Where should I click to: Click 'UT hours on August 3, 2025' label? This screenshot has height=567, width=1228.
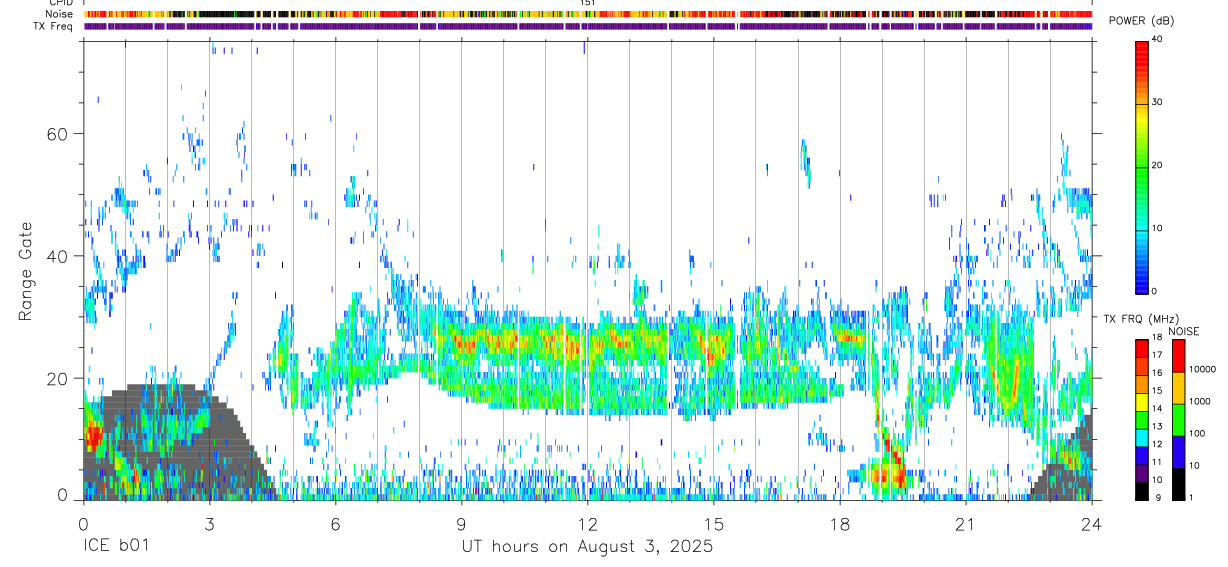coord(587,547)
